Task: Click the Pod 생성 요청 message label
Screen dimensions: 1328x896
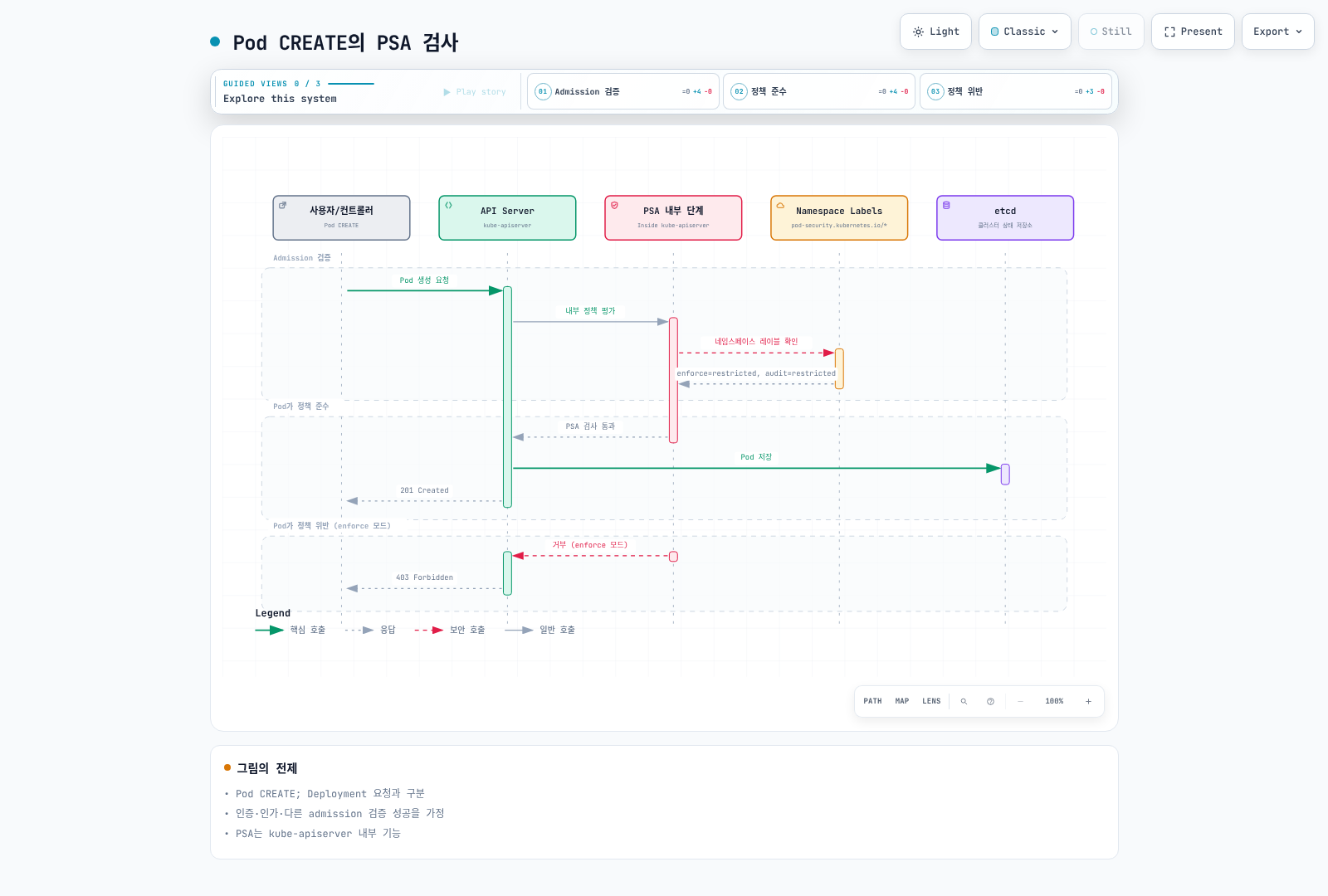Action: pos(424,280)
